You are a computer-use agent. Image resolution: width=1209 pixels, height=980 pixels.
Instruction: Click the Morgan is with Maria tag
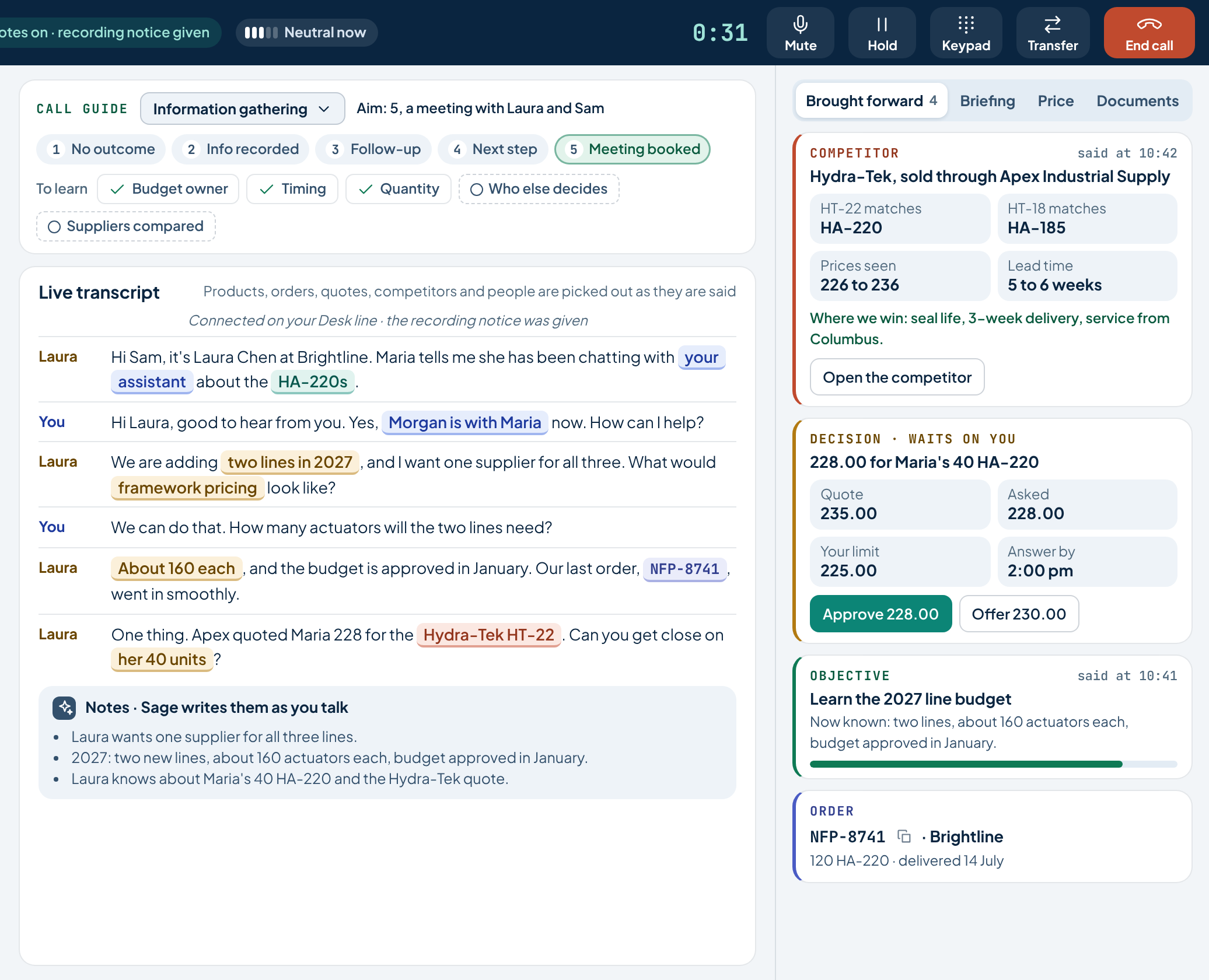[464, 423]
